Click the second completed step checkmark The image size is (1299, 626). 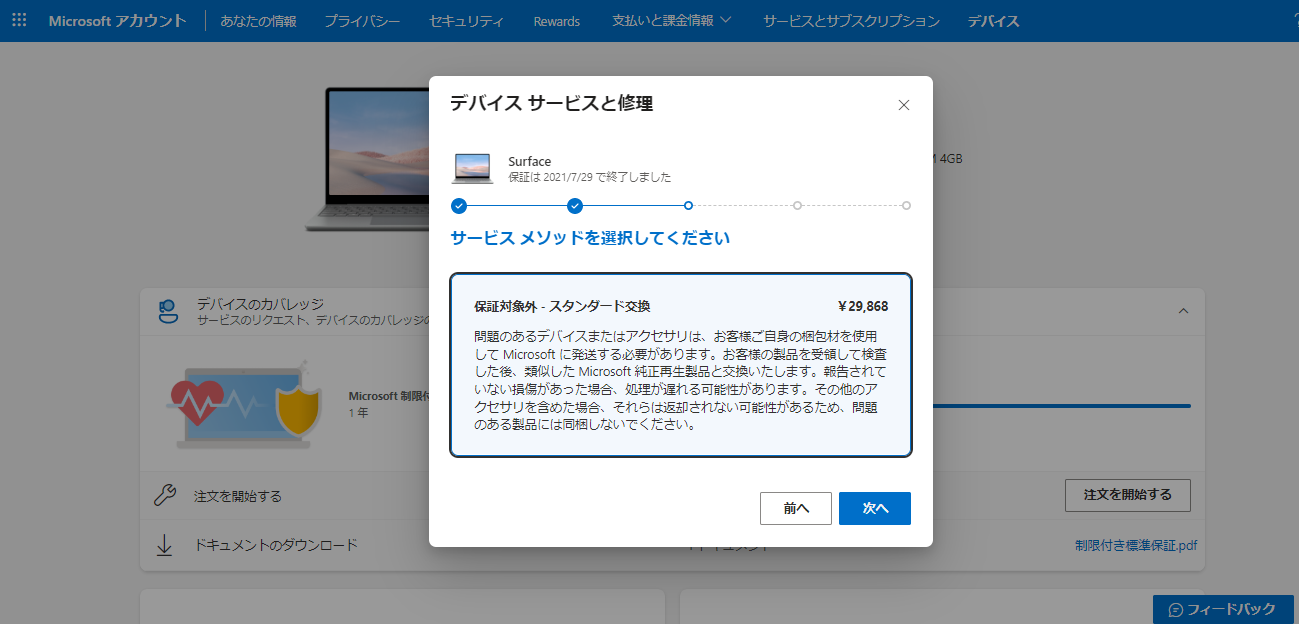[575, 206]
